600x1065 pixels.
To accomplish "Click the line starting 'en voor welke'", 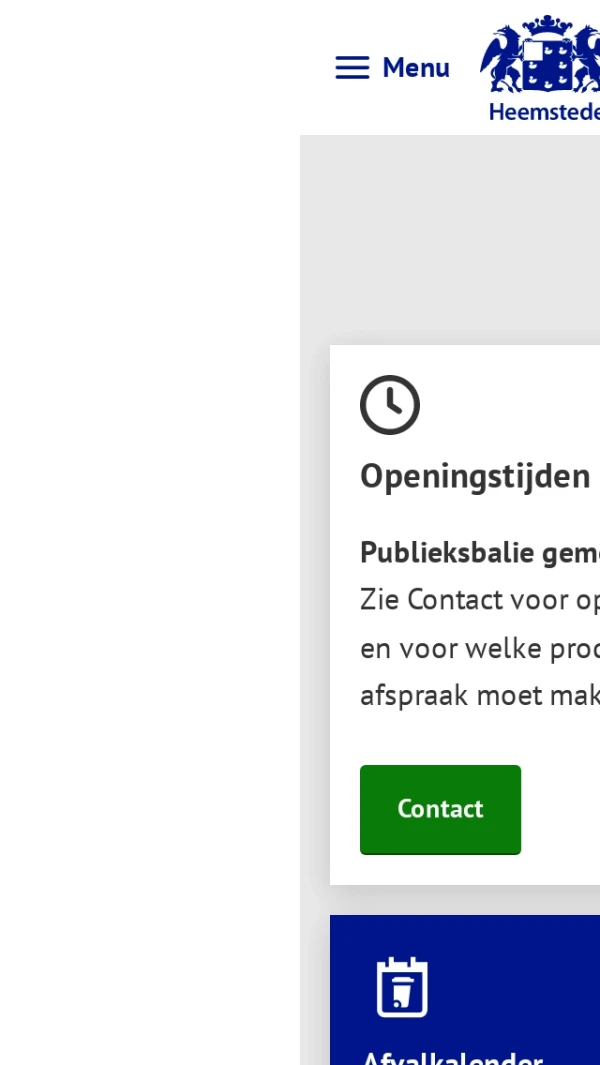I will (479, 648).
